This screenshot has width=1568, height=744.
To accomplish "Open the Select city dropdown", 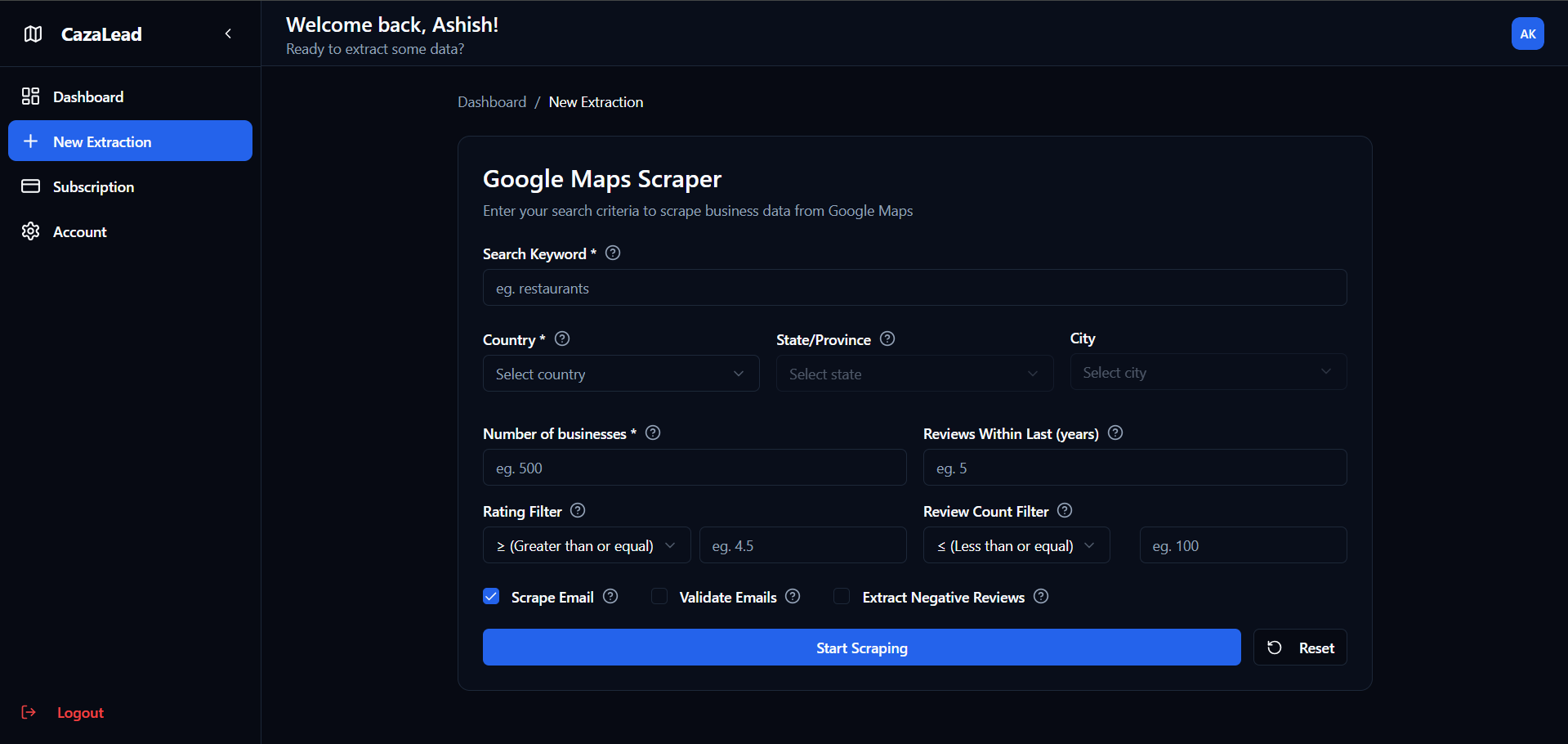I will click(x=1207, y=371).
